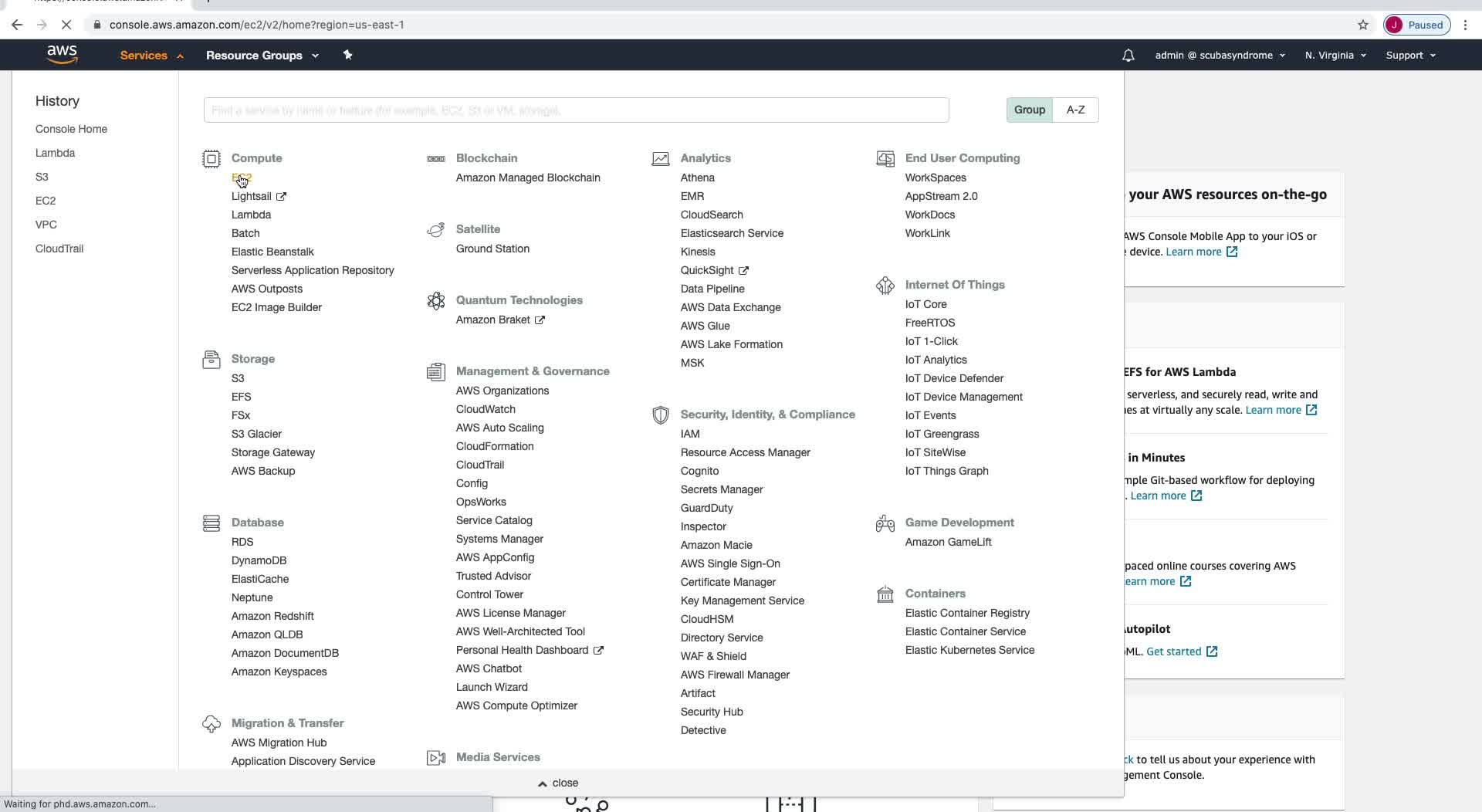Screen dimensions: 1482x812
Task: Switch service list to Group view
Action: tap(1030, 110)
